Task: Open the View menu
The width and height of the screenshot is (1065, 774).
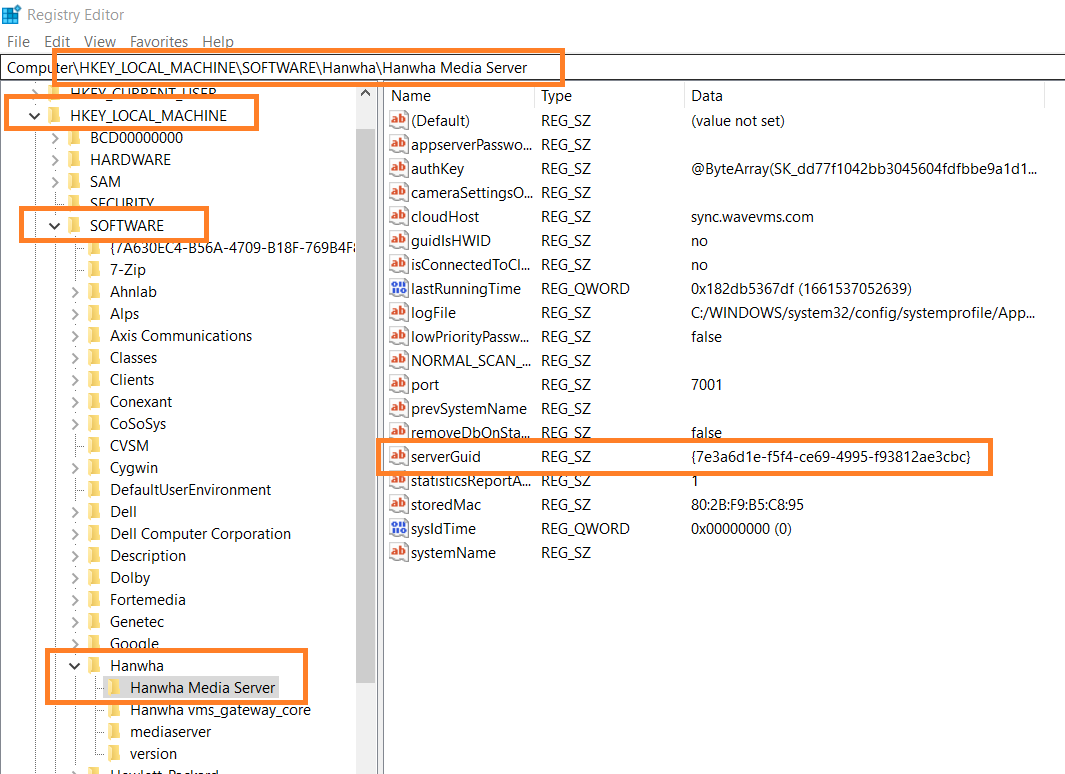Action: tap(100, 41)
